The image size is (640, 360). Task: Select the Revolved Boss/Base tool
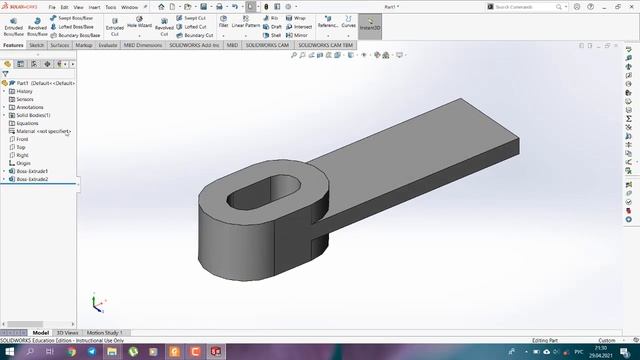click(37, 27)
